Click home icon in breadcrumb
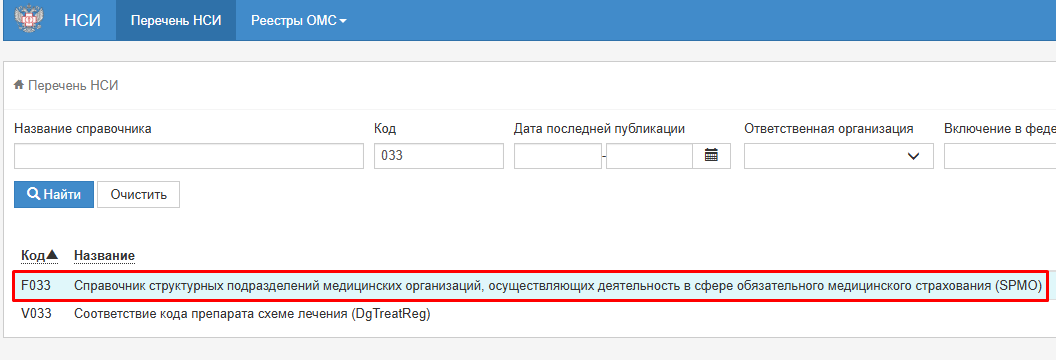1056x360 pixels. coord(19,85)
